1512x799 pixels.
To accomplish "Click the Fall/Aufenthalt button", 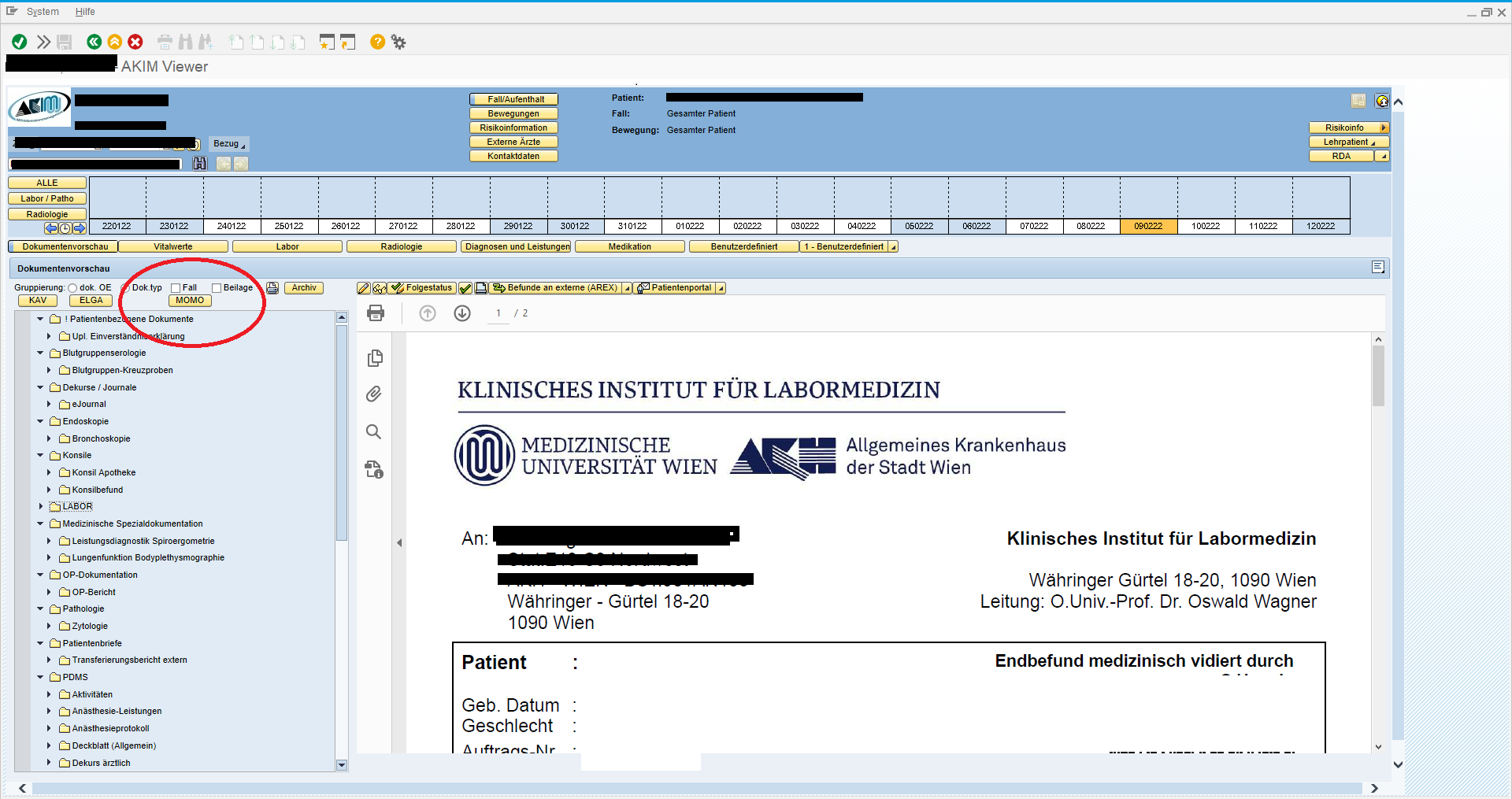I will pyautogui.click(x=514, y=99).
